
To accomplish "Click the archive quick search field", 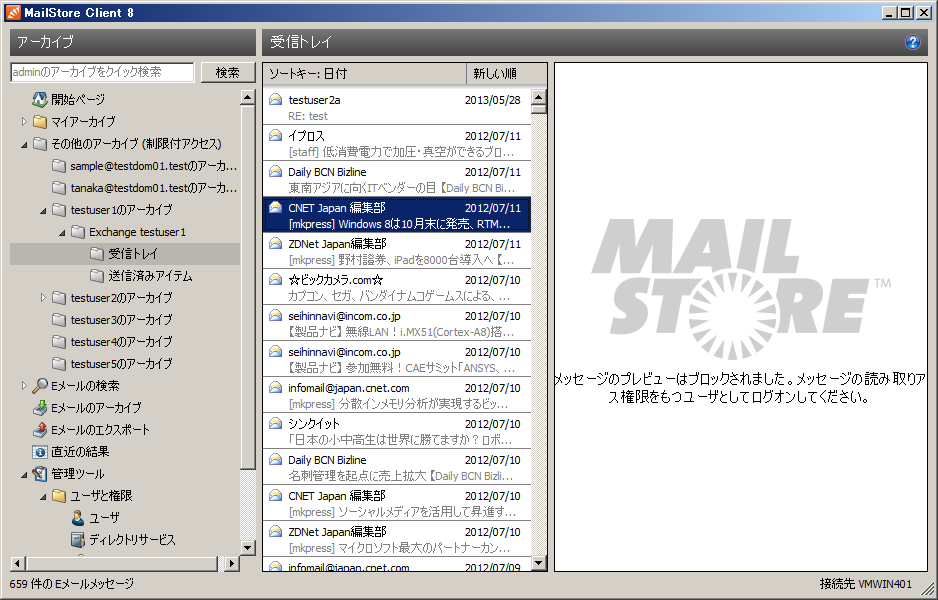I will click(102, 73).
